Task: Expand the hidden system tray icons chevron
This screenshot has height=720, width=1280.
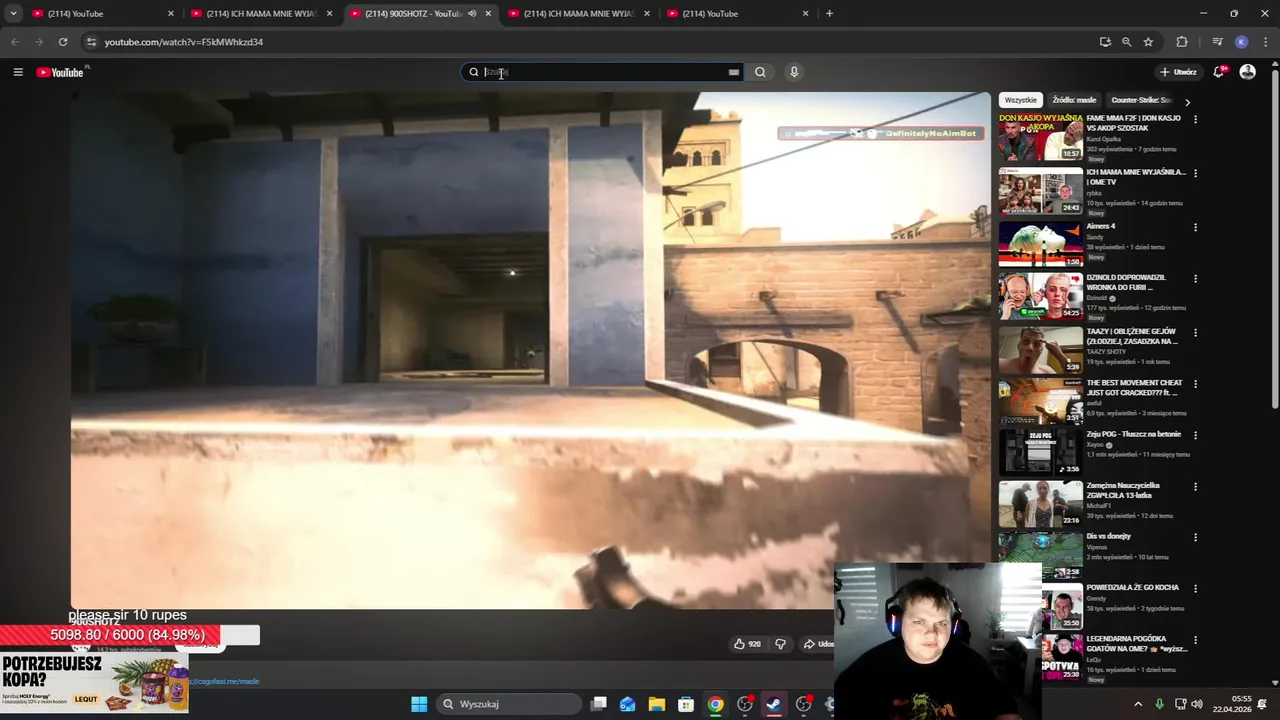Action: pos(1138,704)
